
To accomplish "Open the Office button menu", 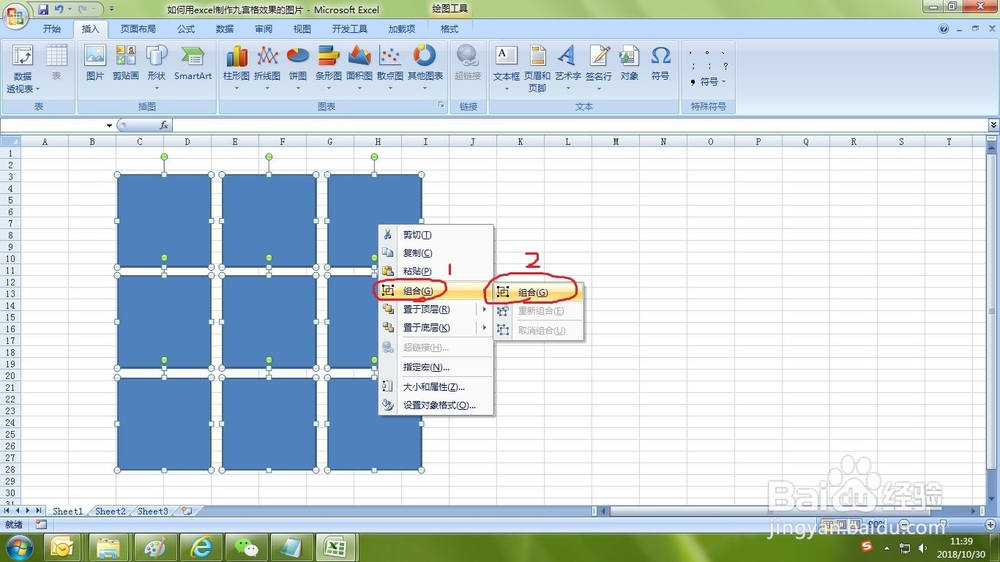I will pyautogui.click(x=15, y=14).
